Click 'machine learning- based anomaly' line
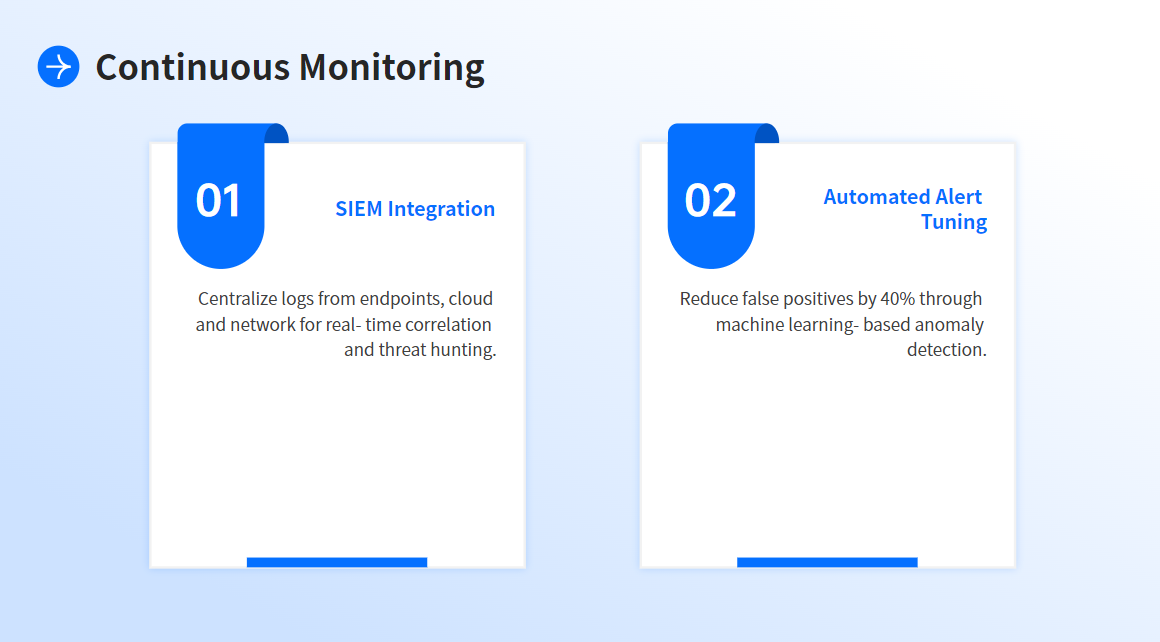This screenshot has height=642, width=1160. coord(849,325)
